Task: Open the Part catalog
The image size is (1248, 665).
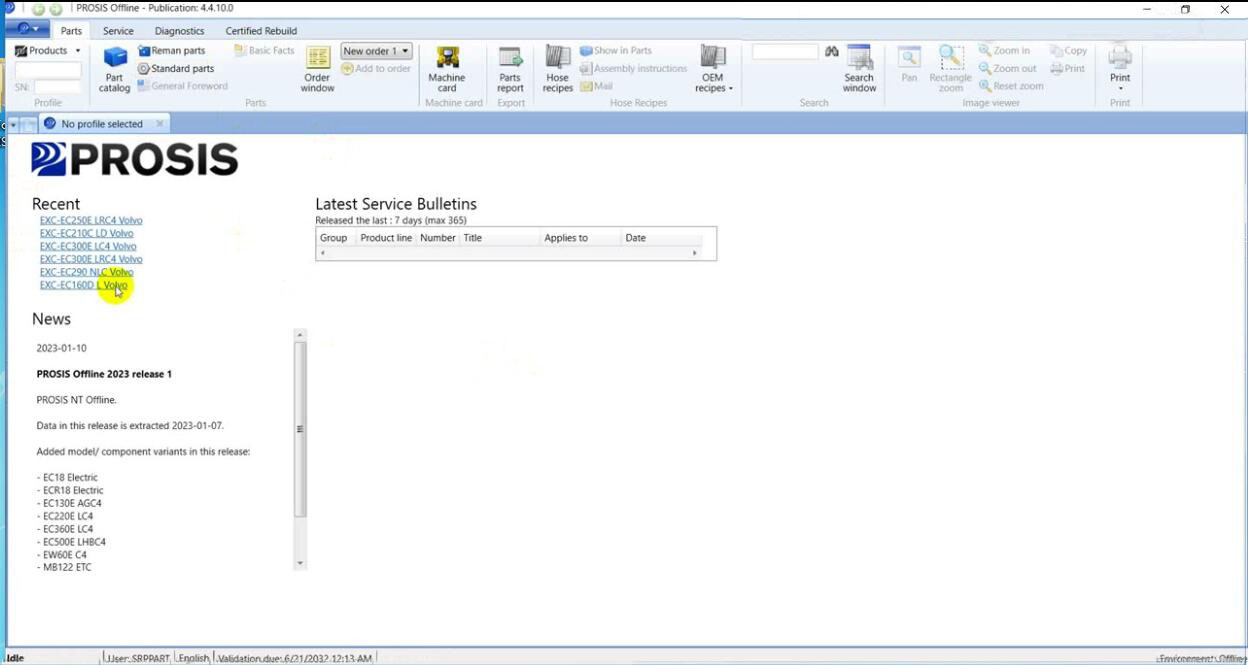Action: [x=114, y=70]
